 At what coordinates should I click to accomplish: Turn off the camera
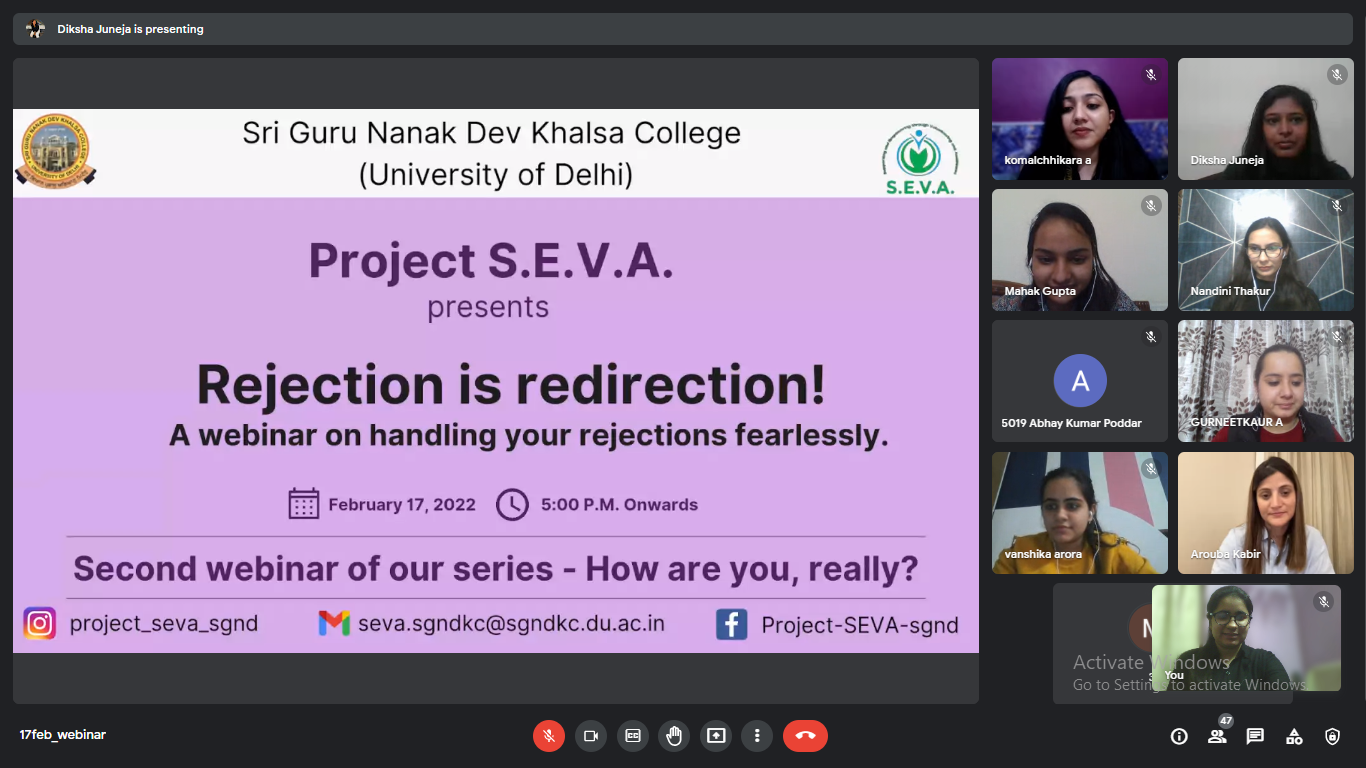pos(590,736)
